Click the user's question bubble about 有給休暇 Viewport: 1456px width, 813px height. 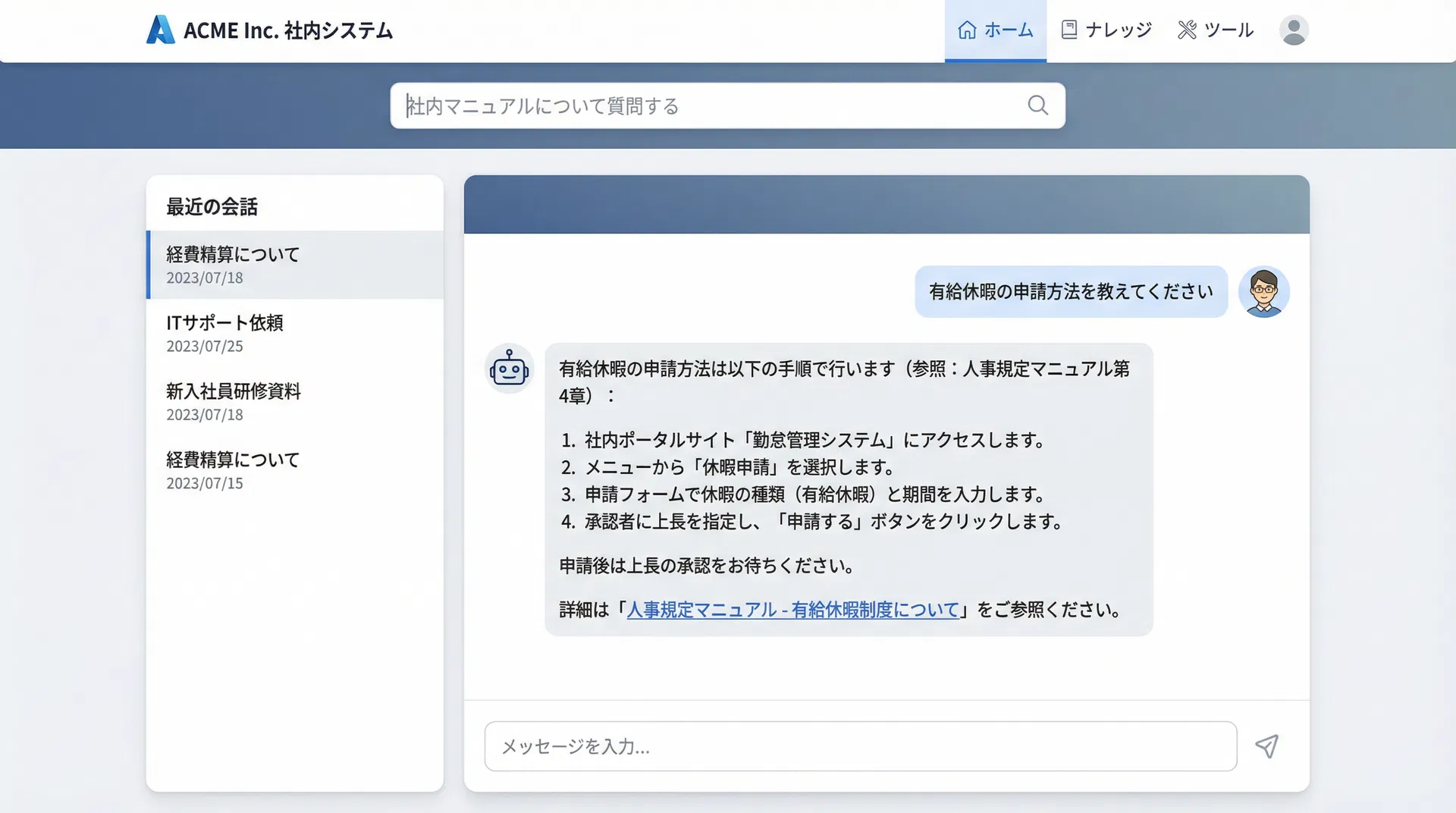tap(1070, 291)
